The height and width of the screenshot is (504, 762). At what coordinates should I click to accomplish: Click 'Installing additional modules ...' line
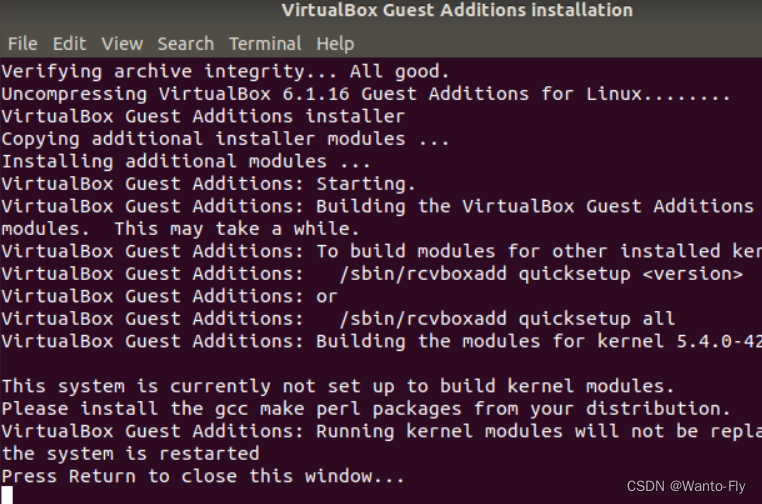pos(186,161)
